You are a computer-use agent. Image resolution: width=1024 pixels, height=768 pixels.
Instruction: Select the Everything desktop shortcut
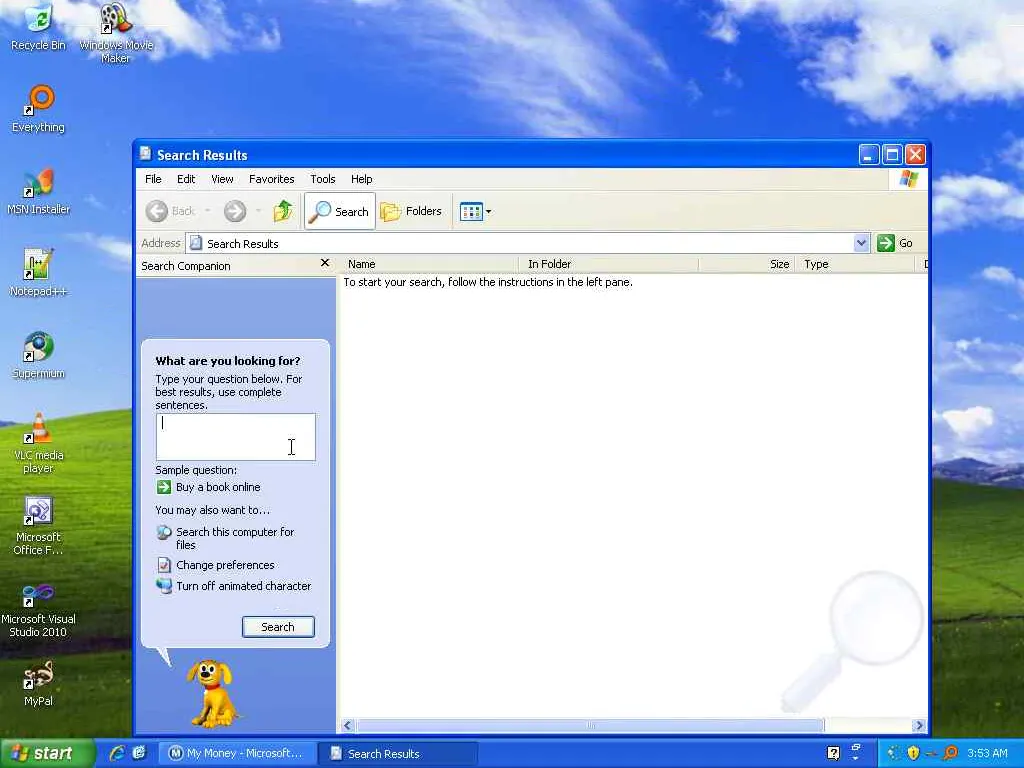(x=38, y=108)
